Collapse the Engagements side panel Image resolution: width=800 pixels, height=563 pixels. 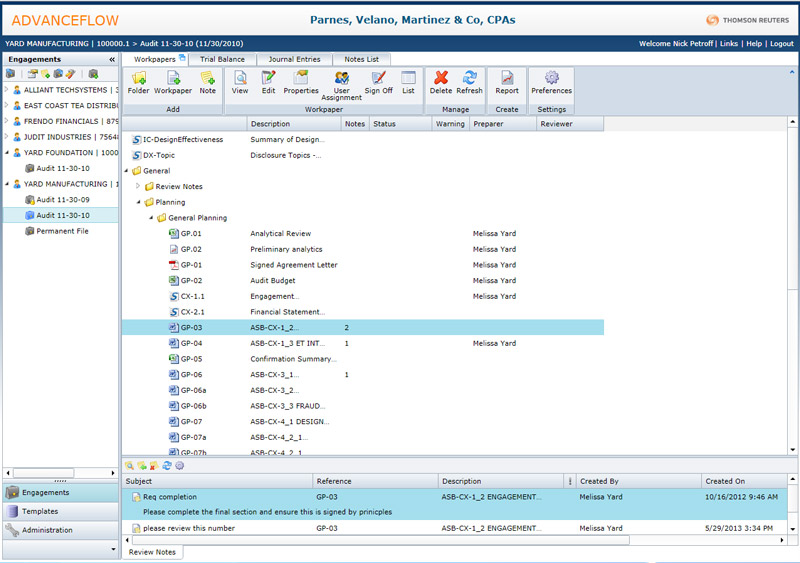[x=111, y=60]
